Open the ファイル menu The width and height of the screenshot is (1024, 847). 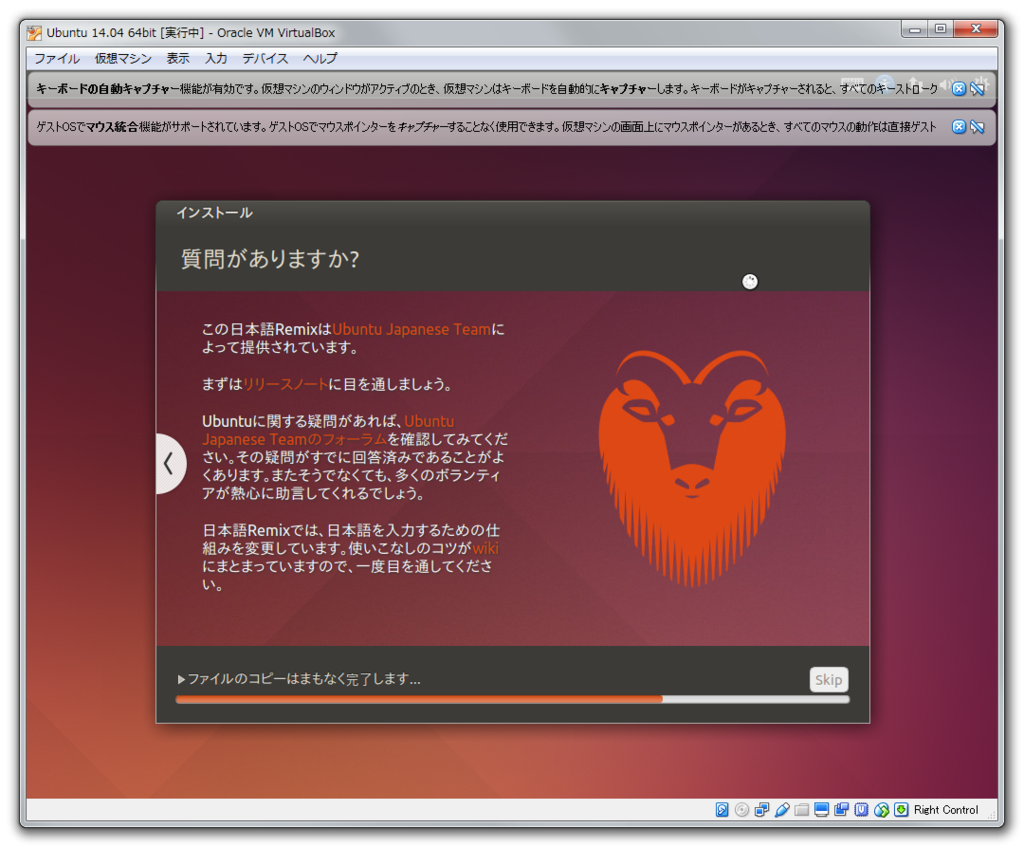coord(57,58)
